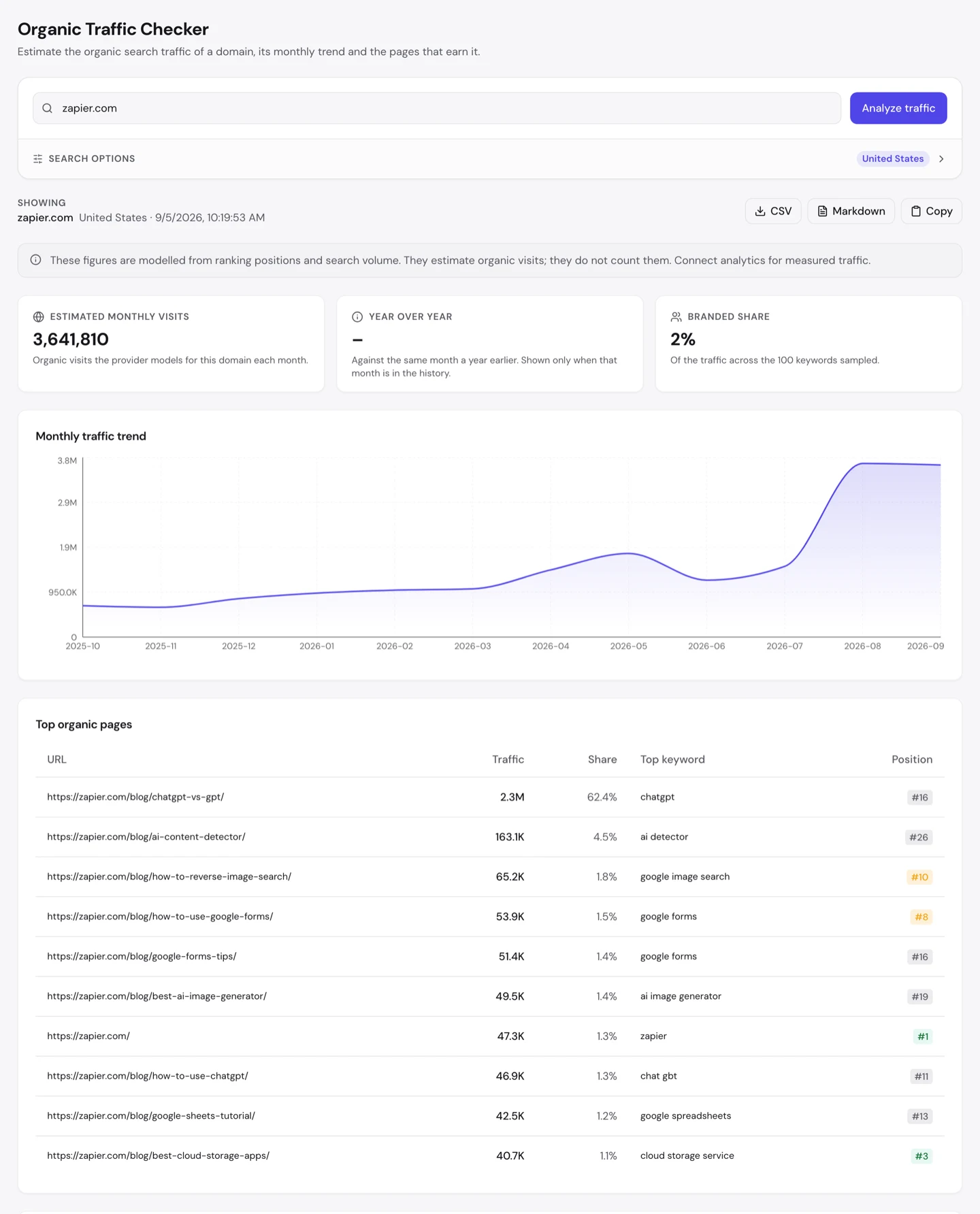Click the #26 position badge
This screenshot has height=1214, width=980.
pyautogui.click(x=919, y=837)
